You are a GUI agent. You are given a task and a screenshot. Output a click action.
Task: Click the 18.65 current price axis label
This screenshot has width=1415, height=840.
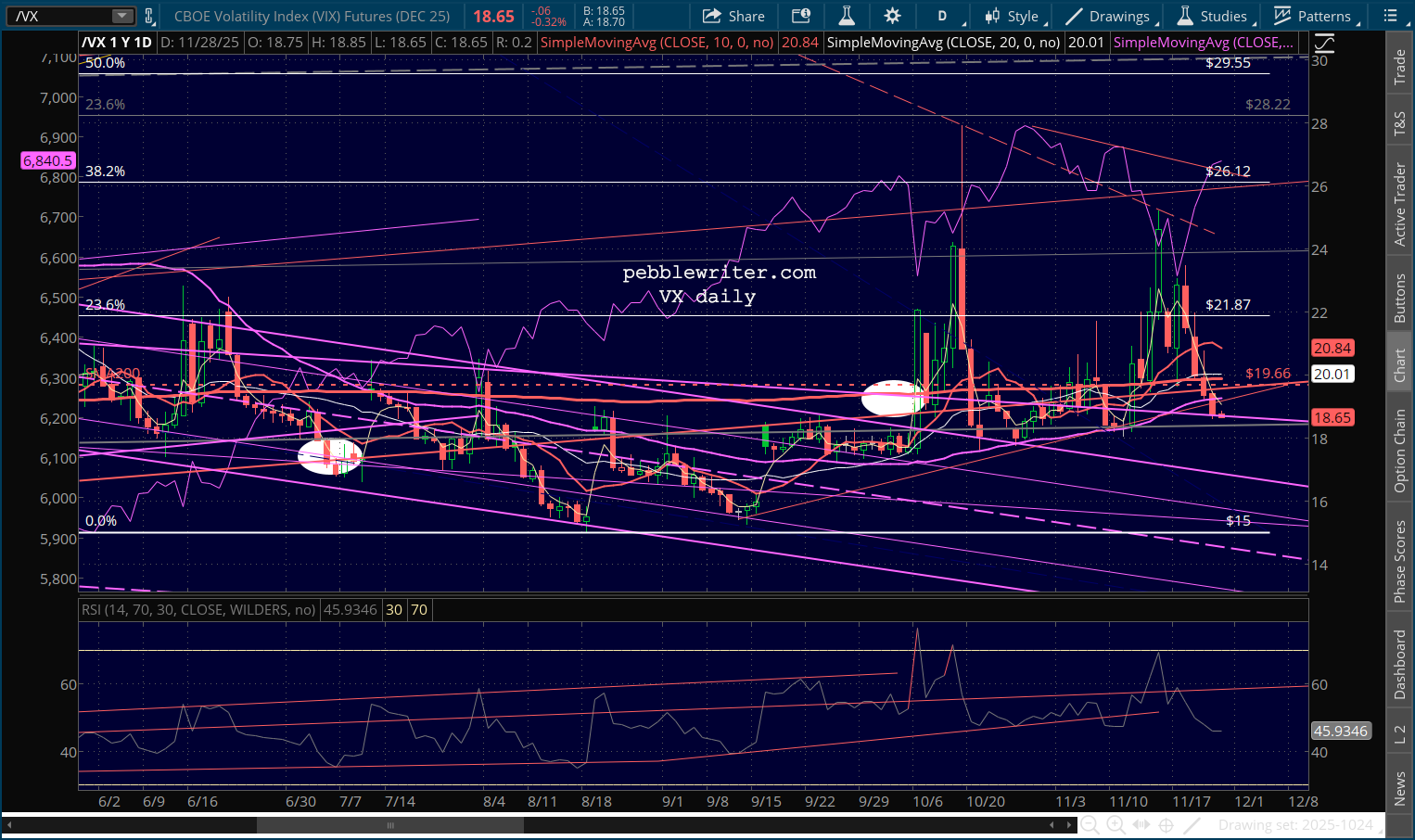pos(1332,417)
